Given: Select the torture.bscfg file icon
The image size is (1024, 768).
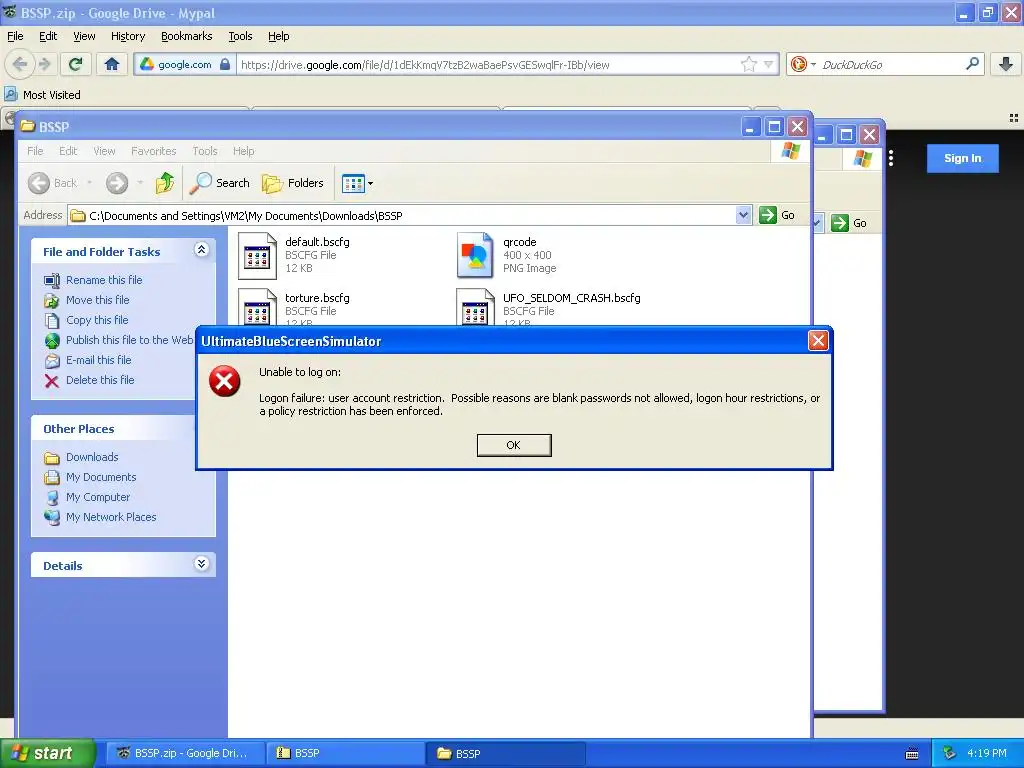Looking at the screenshot, I should point(257,307).
